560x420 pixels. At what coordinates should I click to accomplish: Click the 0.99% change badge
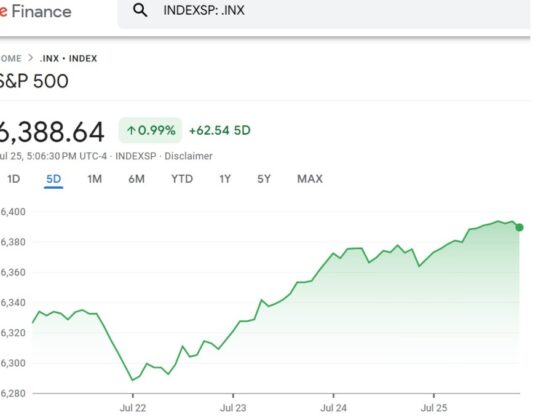pyautogui.click(x=150, y=130)
